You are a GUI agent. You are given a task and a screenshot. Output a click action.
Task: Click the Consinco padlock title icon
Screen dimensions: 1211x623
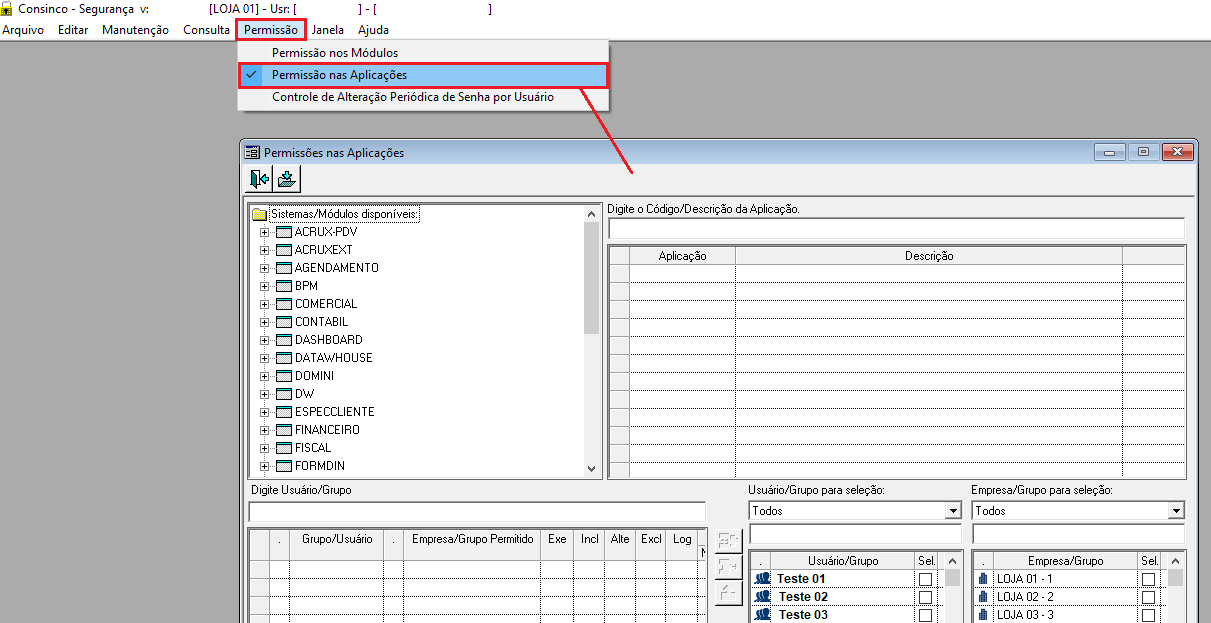[x=6, y=9]
